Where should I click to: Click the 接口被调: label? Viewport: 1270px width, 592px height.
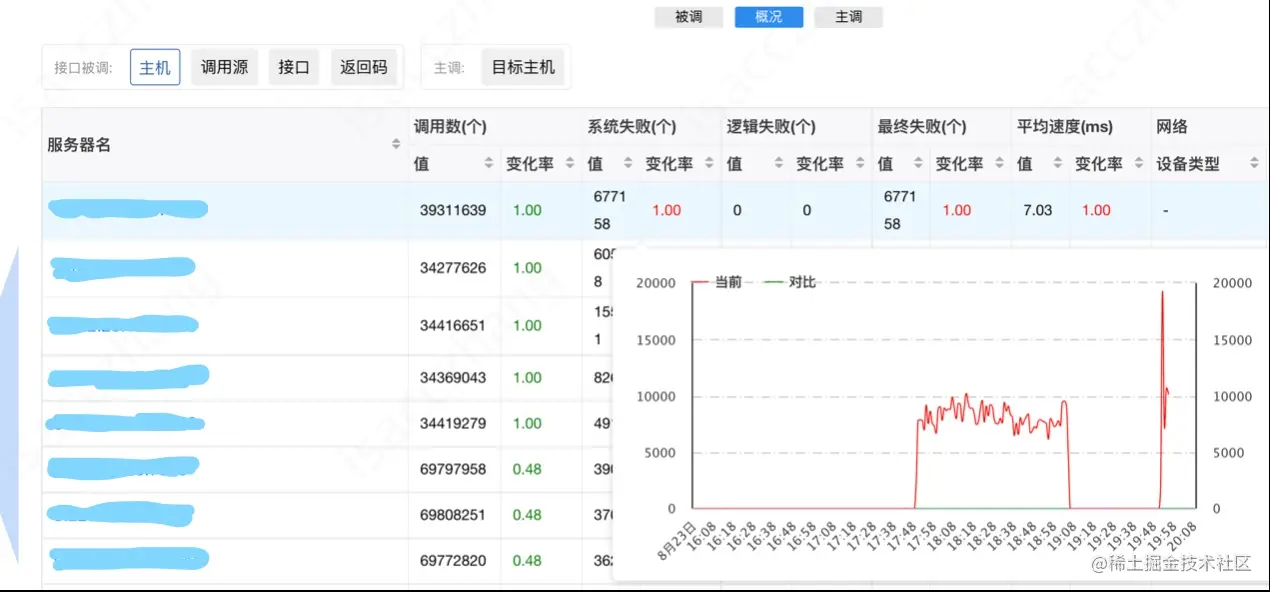pyautogui.click(x=84, y=69)
